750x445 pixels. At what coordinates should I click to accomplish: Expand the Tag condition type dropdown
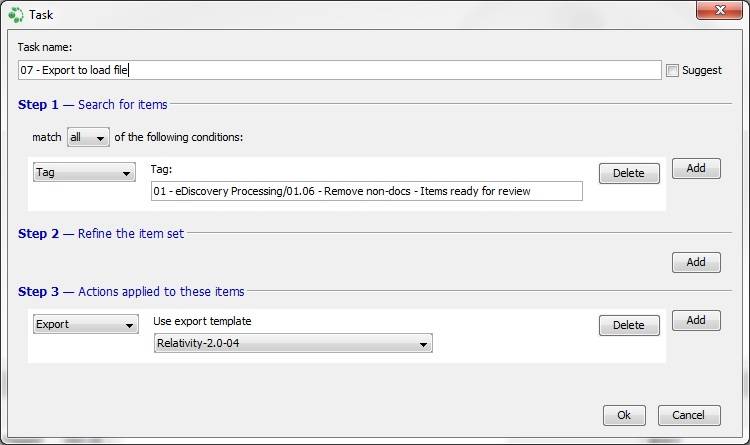(x=84, y=172)
